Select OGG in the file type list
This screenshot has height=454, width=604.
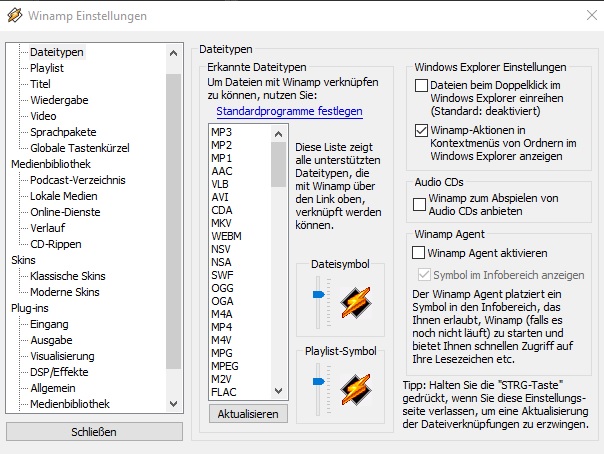click(x=222, y=288)
